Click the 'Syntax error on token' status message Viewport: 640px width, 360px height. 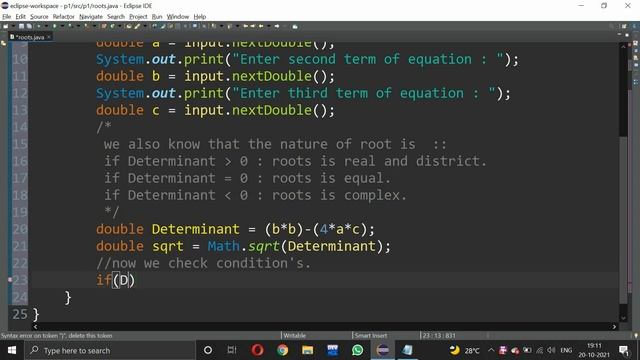tap(57, 336)
